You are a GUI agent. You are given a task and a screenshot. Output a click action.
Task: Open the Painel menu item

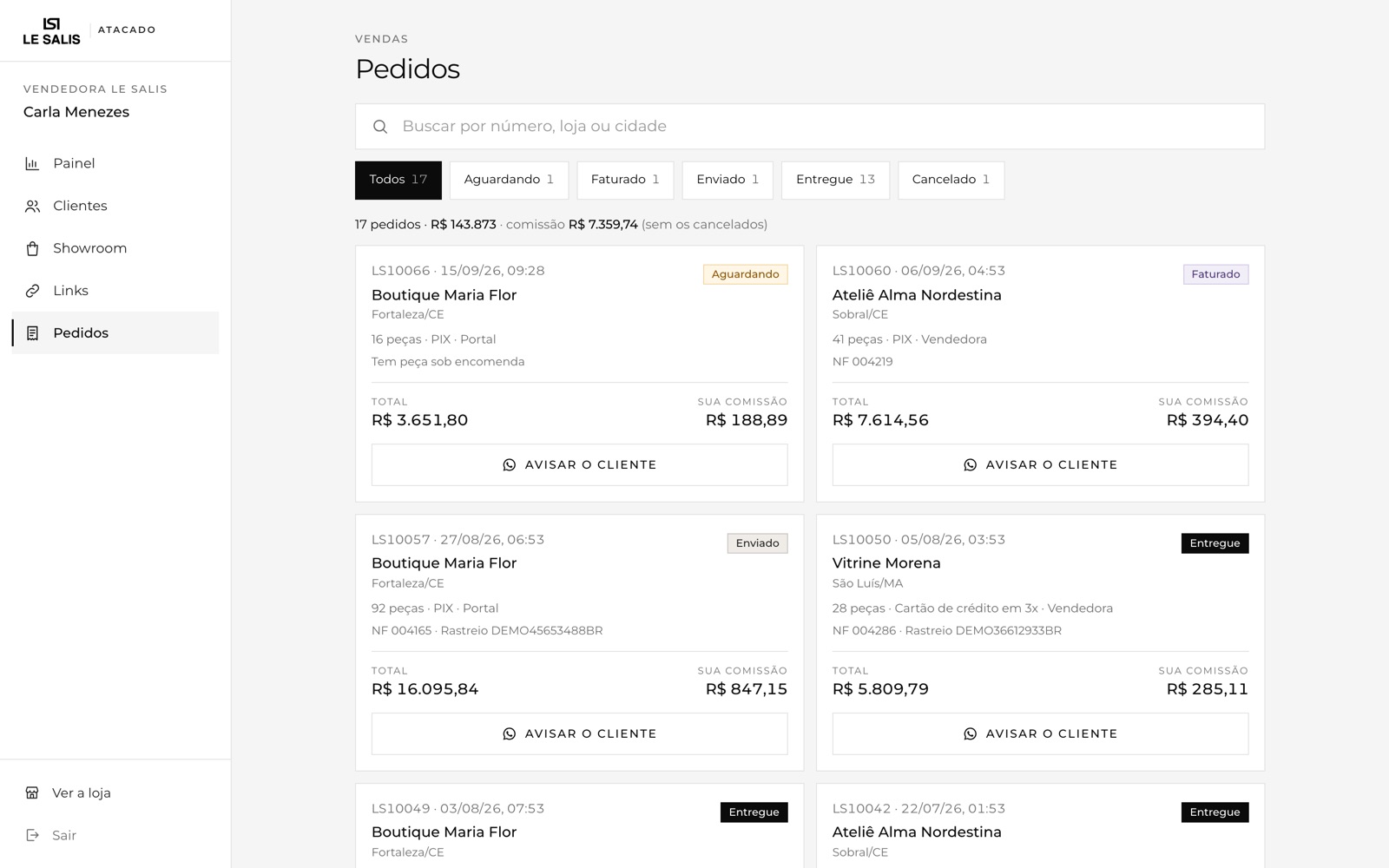[x=115, y=163]
